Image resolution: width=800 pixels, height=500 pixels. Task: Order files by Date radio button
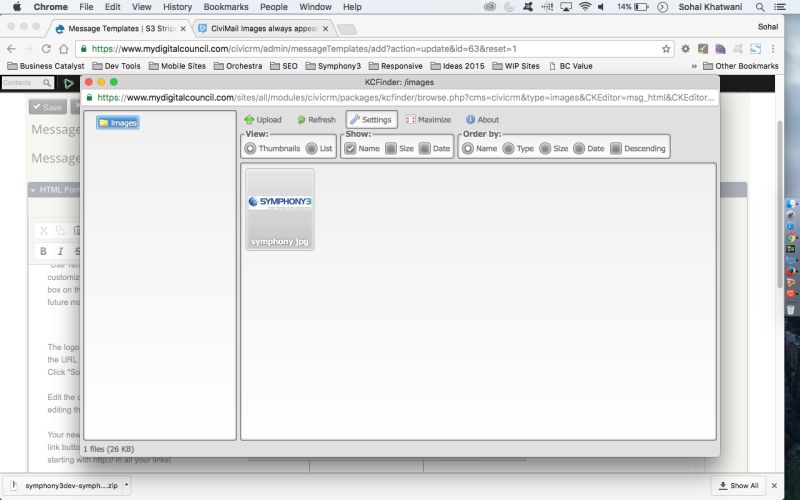click(579, 148)
